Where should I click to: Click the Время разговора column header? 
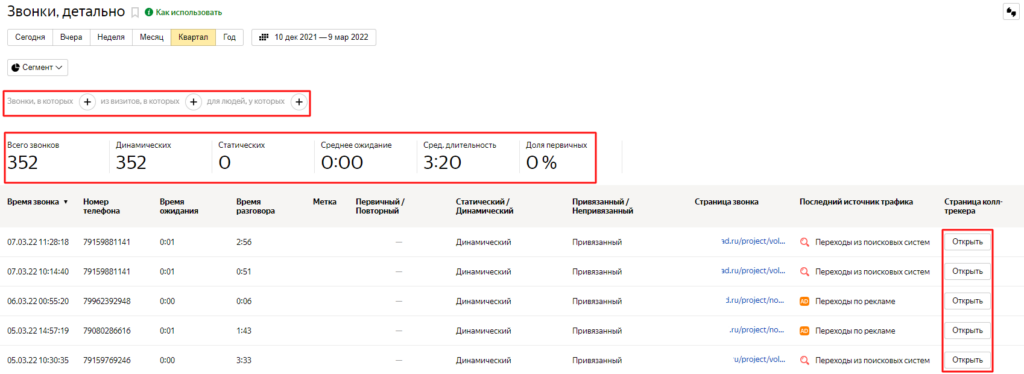255,206
